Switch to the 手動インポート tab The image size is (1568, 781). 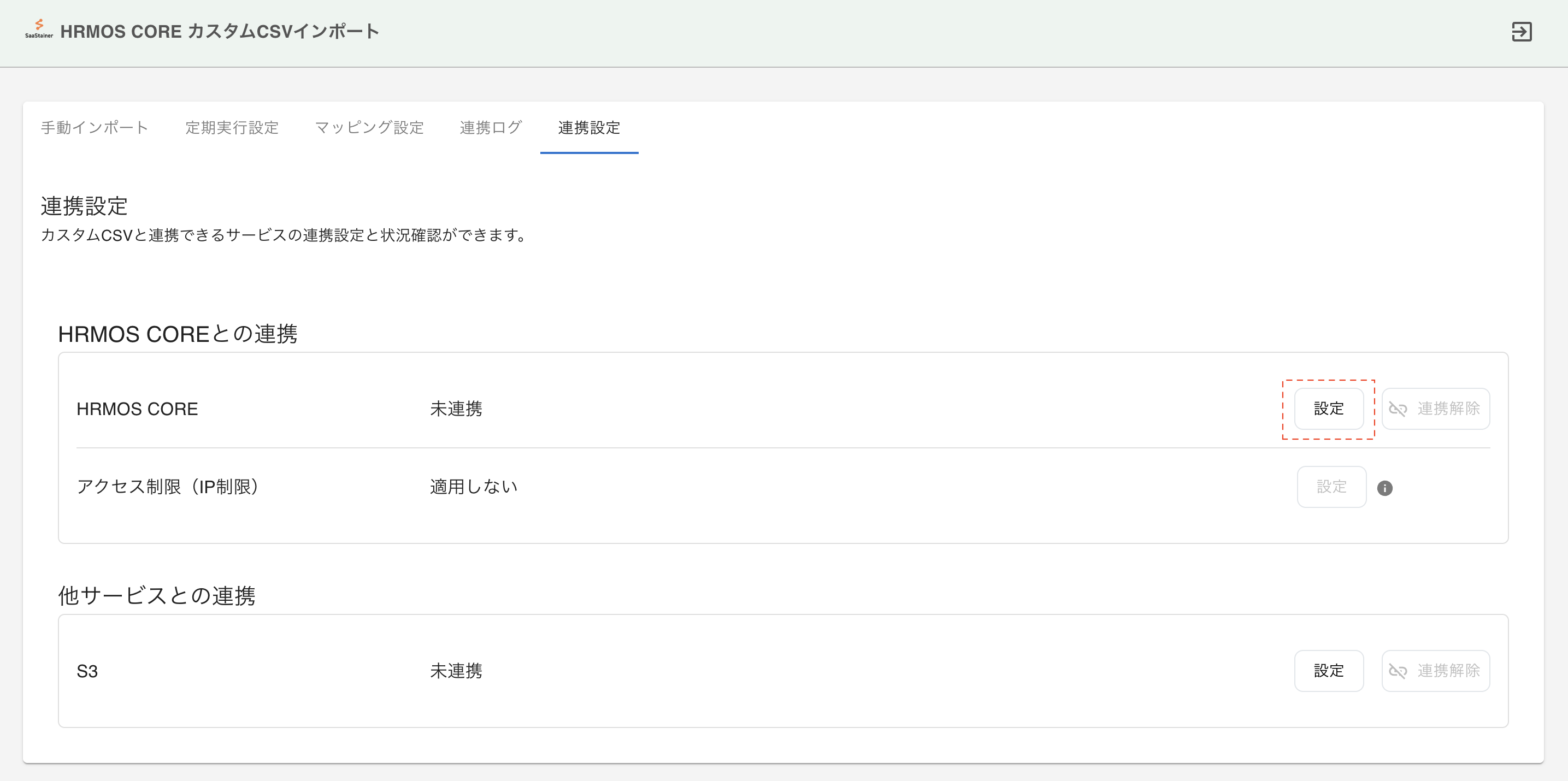click(95, 127)
